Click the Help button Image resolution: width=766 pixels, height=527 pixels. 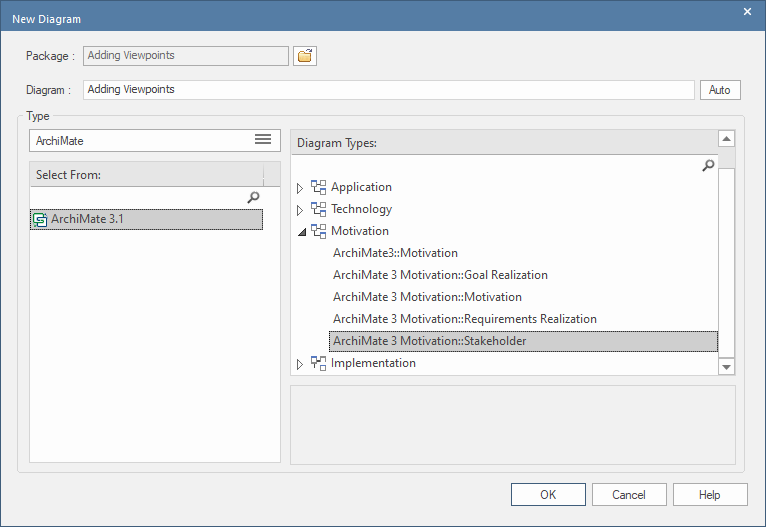pyautogui.click(x=710, y=495)
